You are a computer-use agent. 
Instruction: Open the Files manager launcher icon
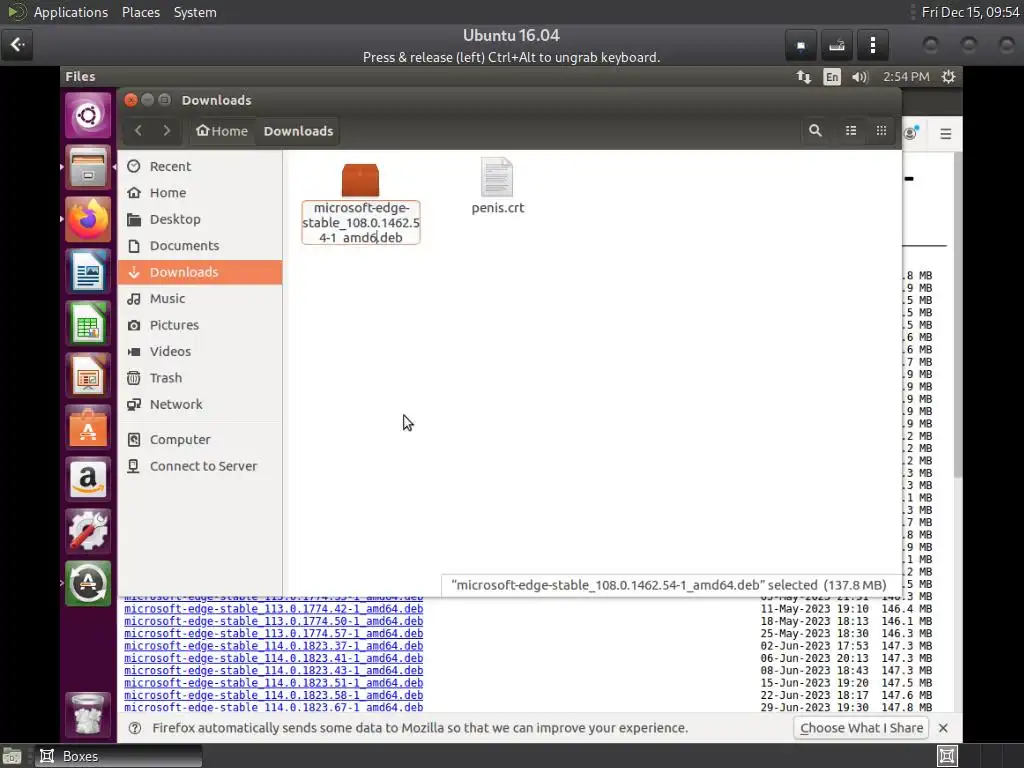tap(88, 167)
